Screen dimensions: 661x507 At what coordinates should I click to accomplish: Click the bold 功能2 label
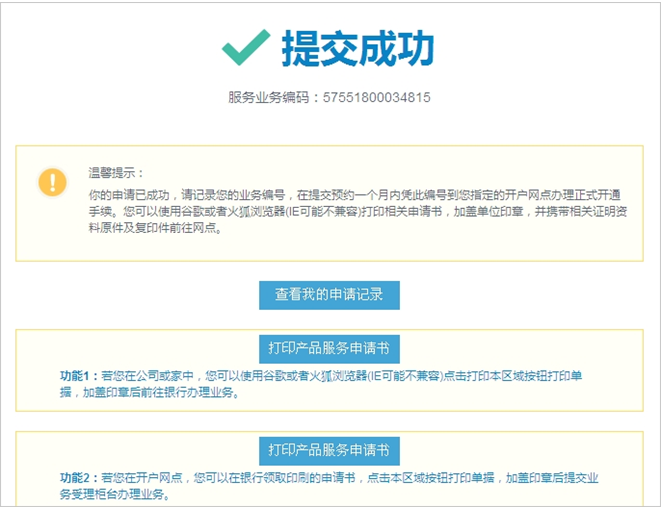point(78,478)
